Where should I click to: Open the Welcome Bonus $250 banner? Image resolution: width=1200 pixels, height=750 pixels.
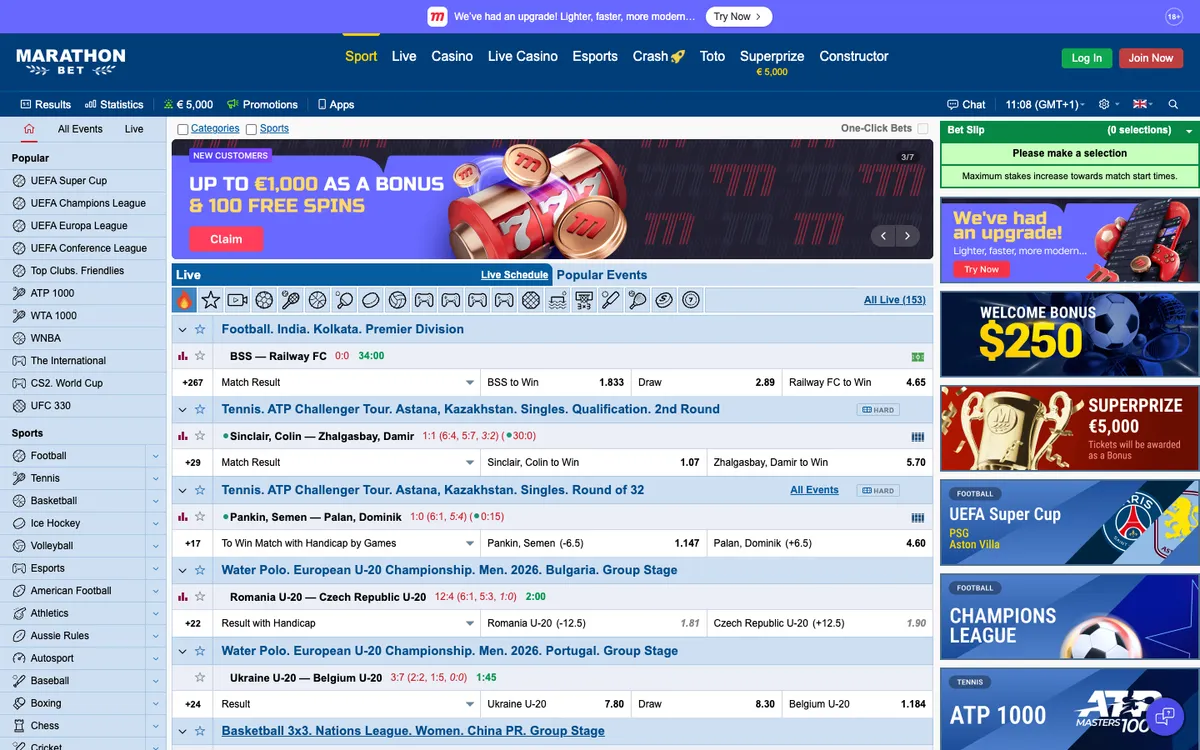1069,334
